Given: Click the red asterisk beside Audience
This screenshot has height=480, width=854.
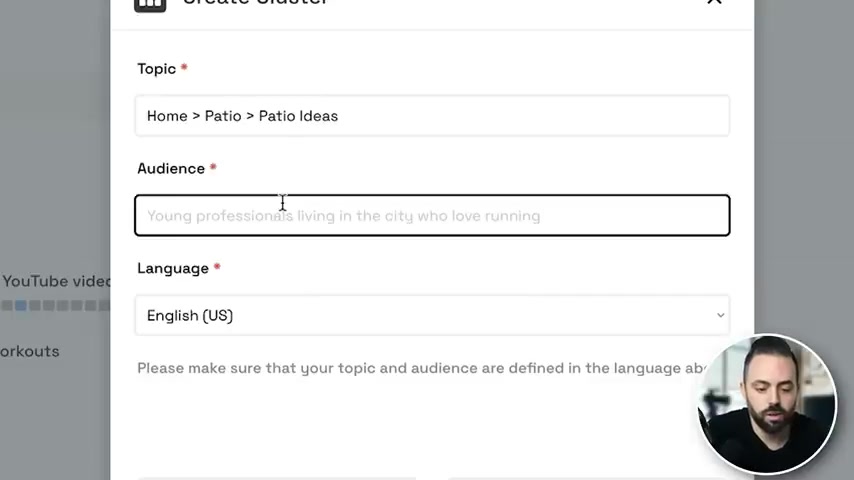Looking at the screenshot, I should (x=213, y=167).
